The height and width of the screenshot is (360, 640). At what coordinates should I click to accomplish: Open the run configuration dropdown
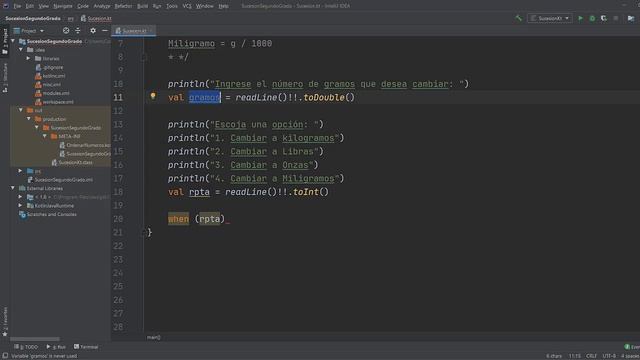pyautogui.click(x=549, y=18)
